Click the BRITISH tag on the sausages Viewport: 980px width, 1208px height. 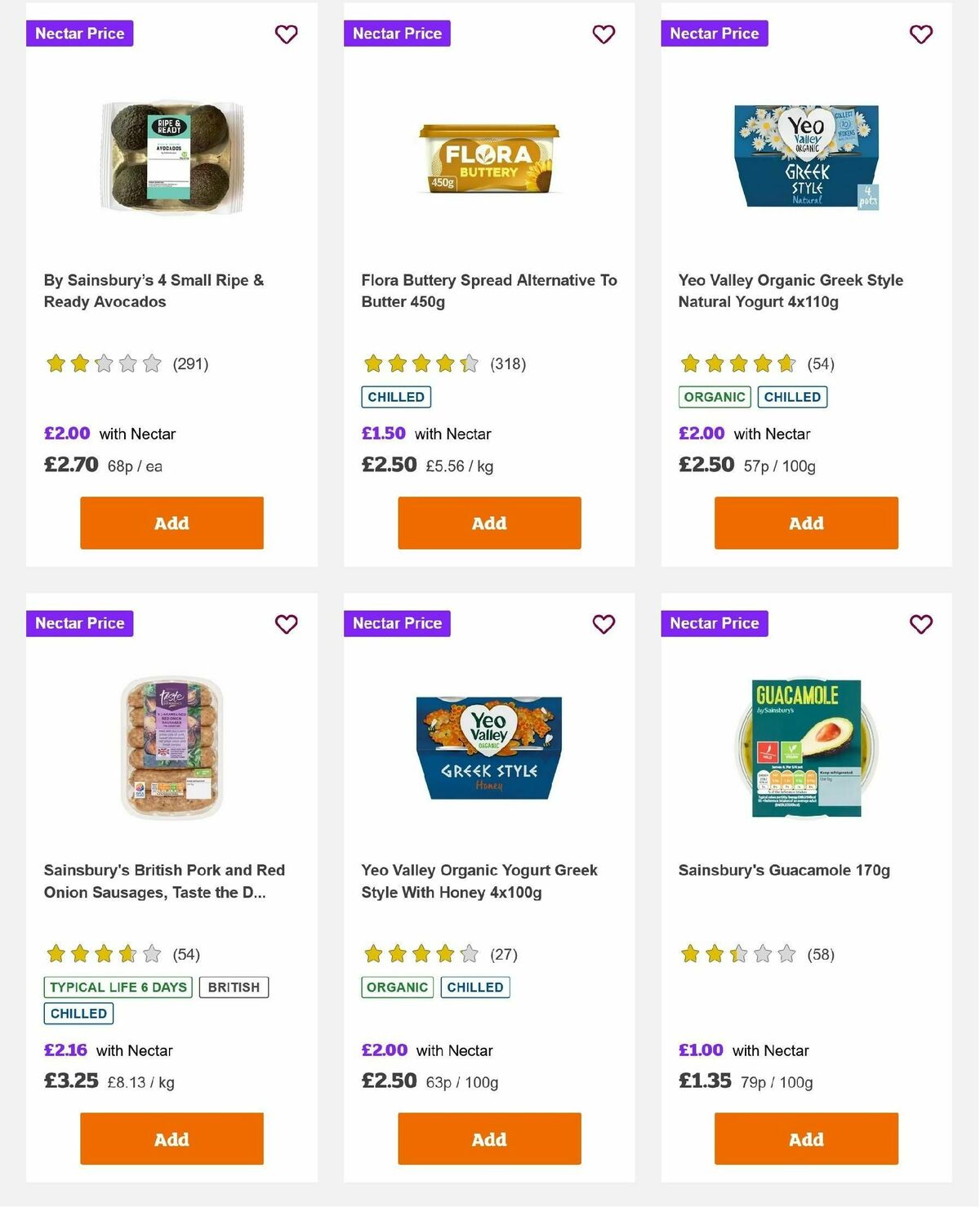(234, 987)
